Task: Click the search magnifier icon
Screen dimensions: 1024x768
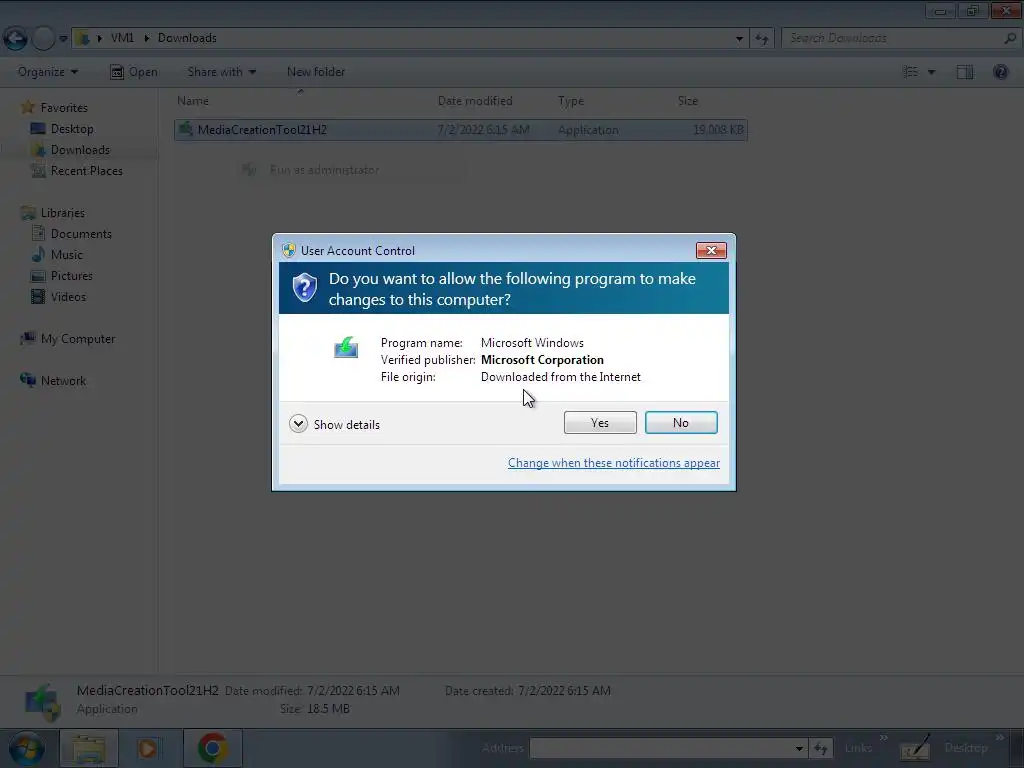Action: [x=1010, y=38]
